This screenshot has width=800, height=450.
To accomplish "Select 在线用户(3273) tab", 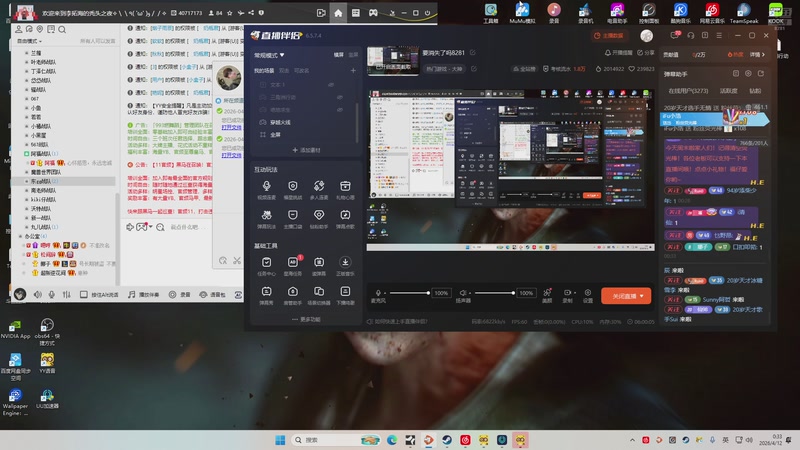I will click(x=688, y=91).
